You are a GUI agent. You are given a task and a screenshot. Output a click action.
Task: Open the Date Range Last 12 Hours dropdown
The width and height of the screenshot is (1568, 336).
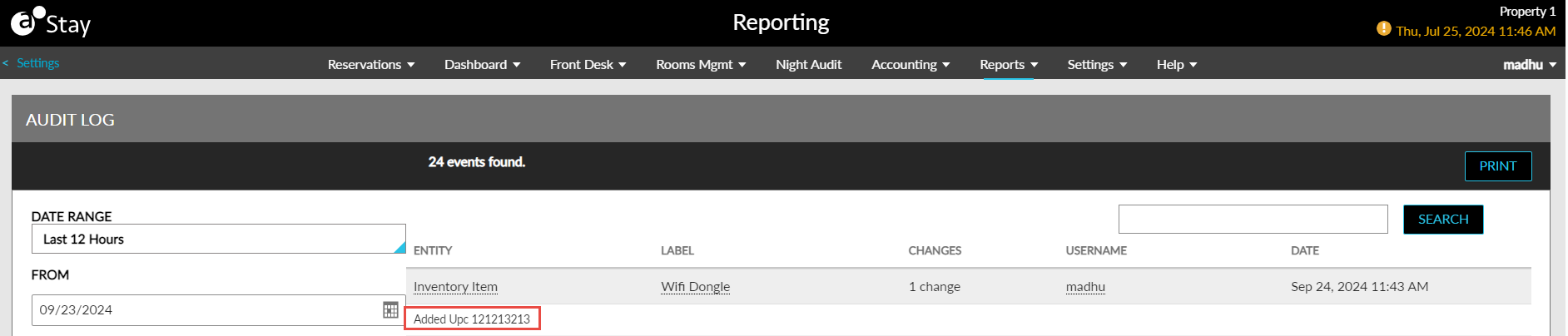tap(219, 239)
